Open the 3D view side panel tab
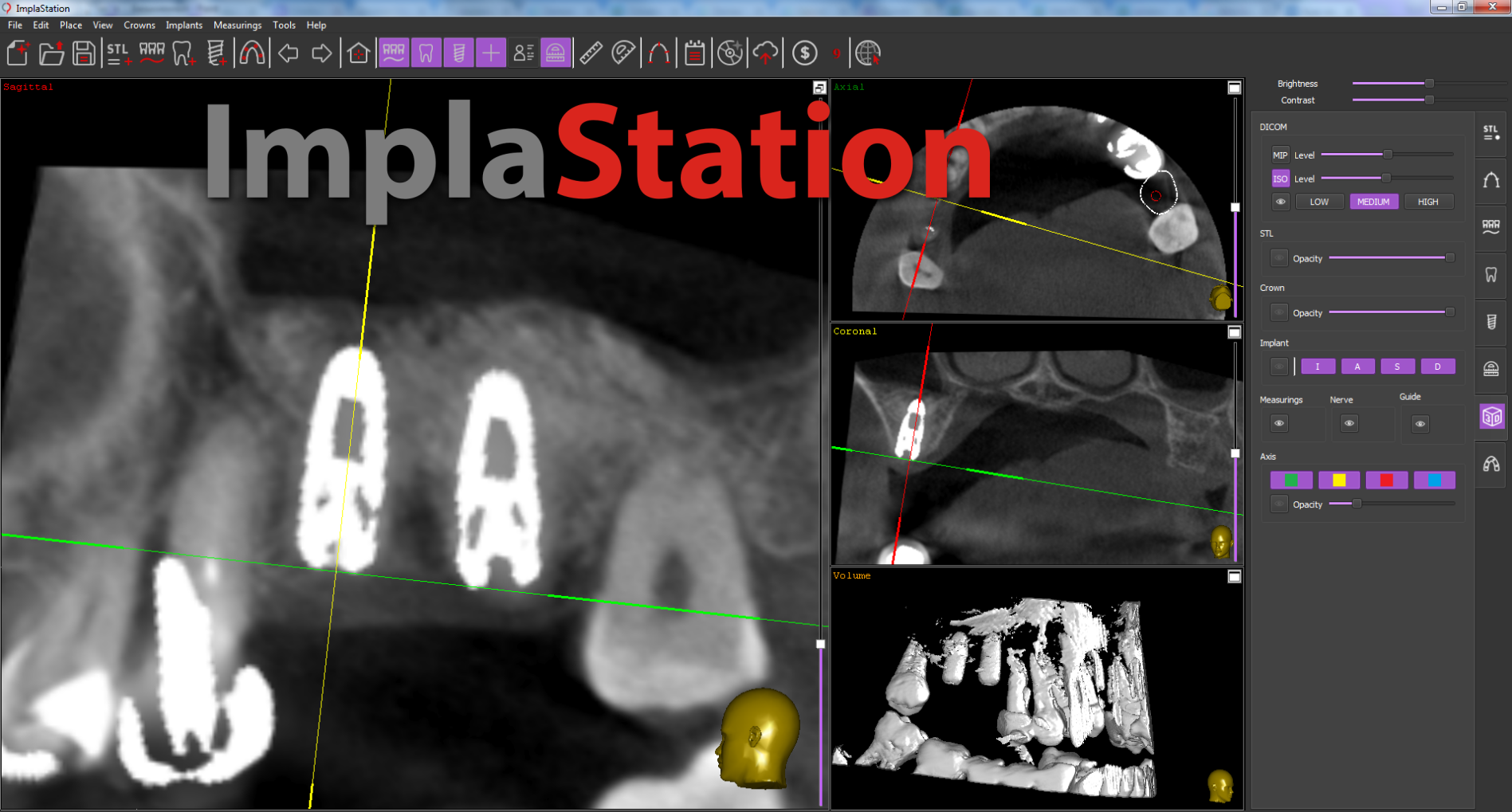Screen dimensions: 1512x812 1492,416
